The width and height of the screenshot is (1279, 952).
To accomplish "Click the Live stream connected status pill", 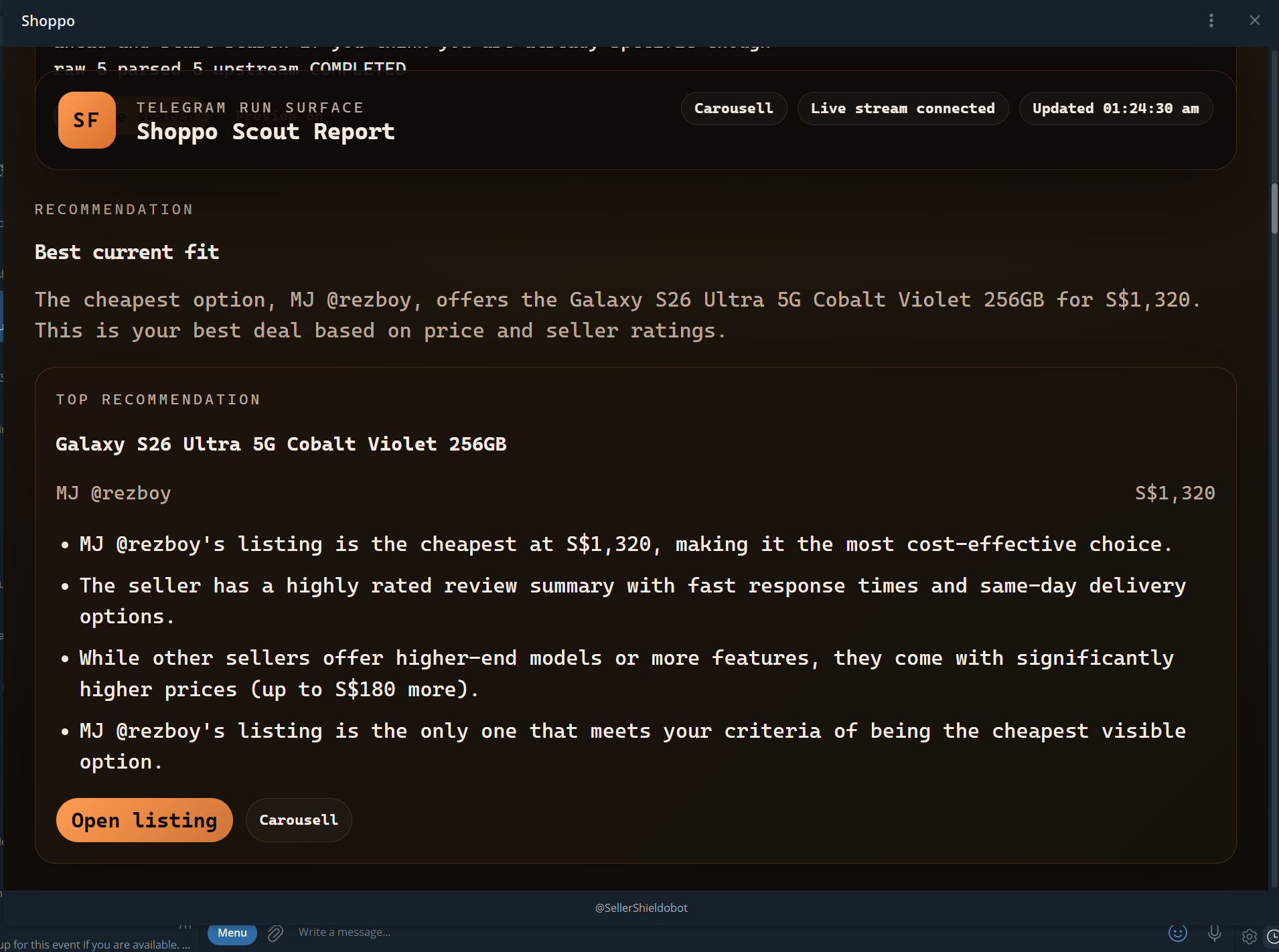I will point(902,108).
